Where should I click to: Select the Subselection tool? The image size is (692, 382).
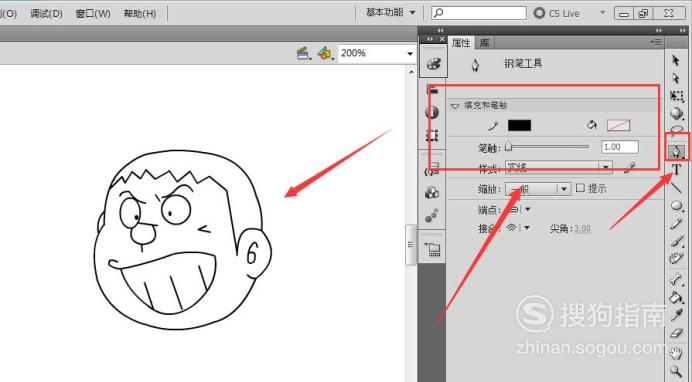point(676,79)
